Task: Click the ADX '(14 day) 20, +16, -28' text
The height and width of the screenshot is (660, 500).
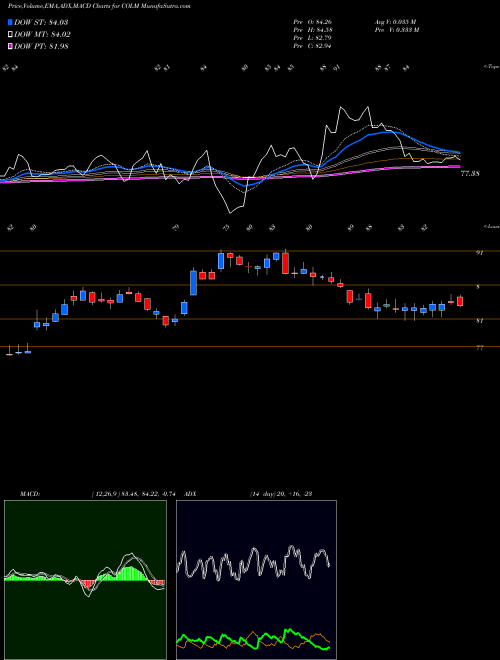Action: point(281,494)
